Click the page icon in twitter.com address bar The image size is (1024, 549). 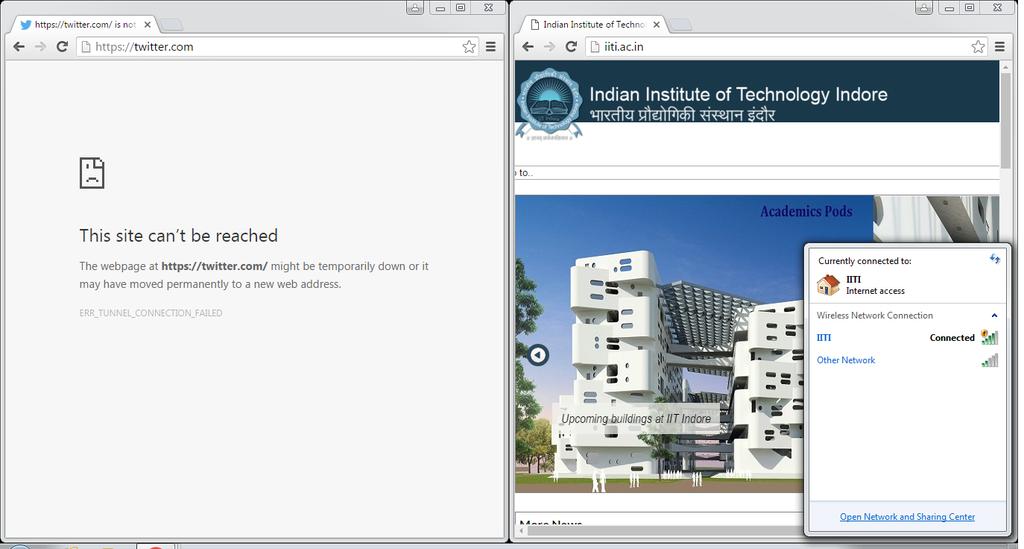point(86,47)
